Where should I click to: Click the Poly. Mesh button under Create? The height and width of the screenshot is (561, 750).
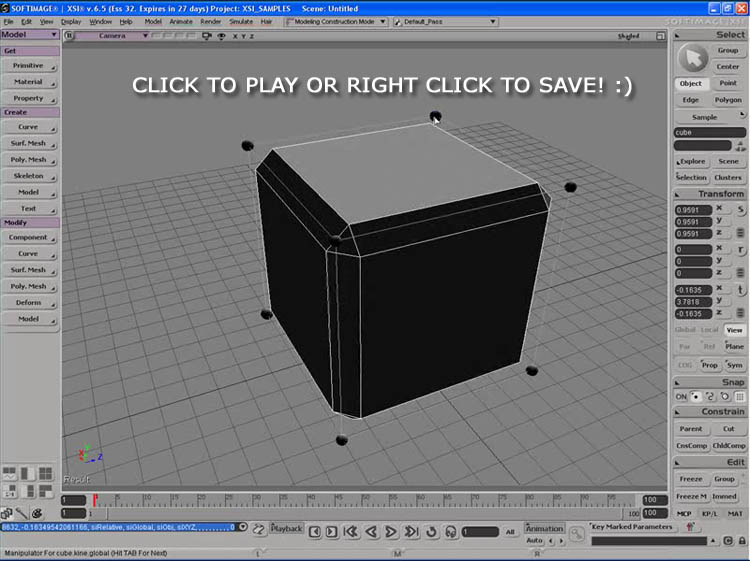tap(29, 160)
